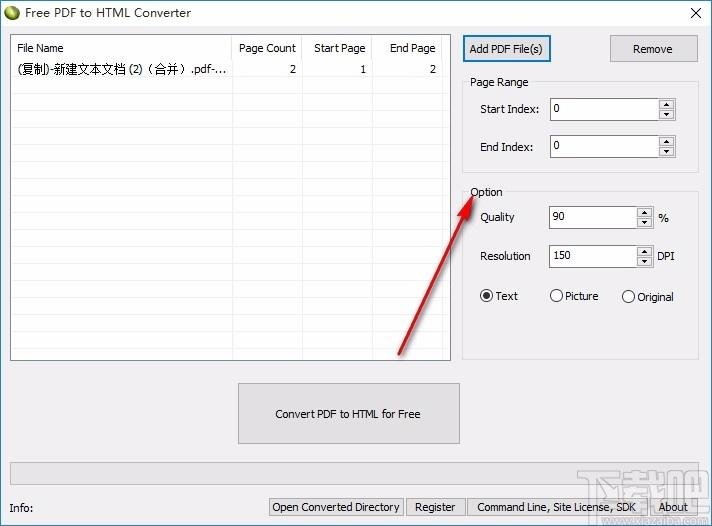Decrease Quality with down arrow

tap(644, 222)
